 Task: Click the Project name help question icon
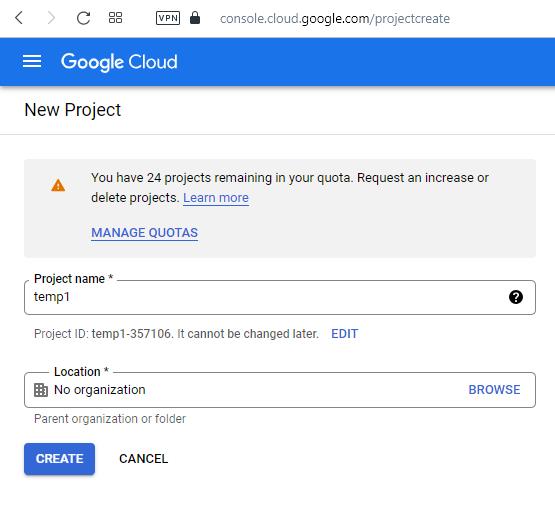516,297
